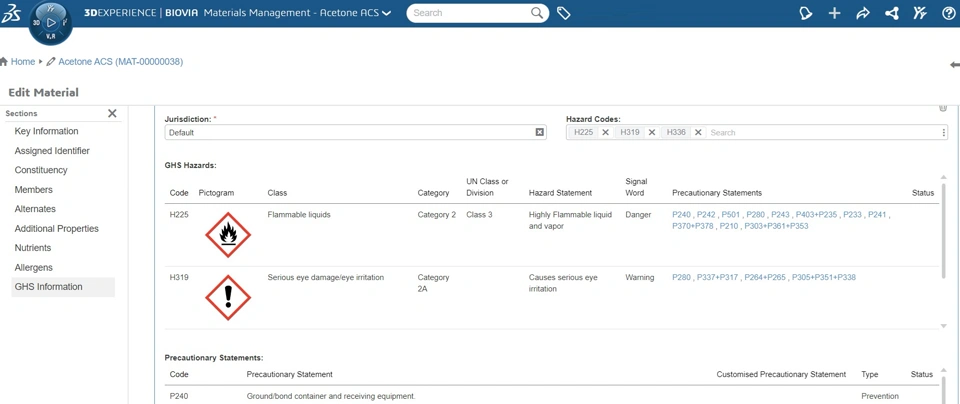This screenshot has height=404, width=960.
Task: Open the tag icon beside search
Action: point(564,13)
